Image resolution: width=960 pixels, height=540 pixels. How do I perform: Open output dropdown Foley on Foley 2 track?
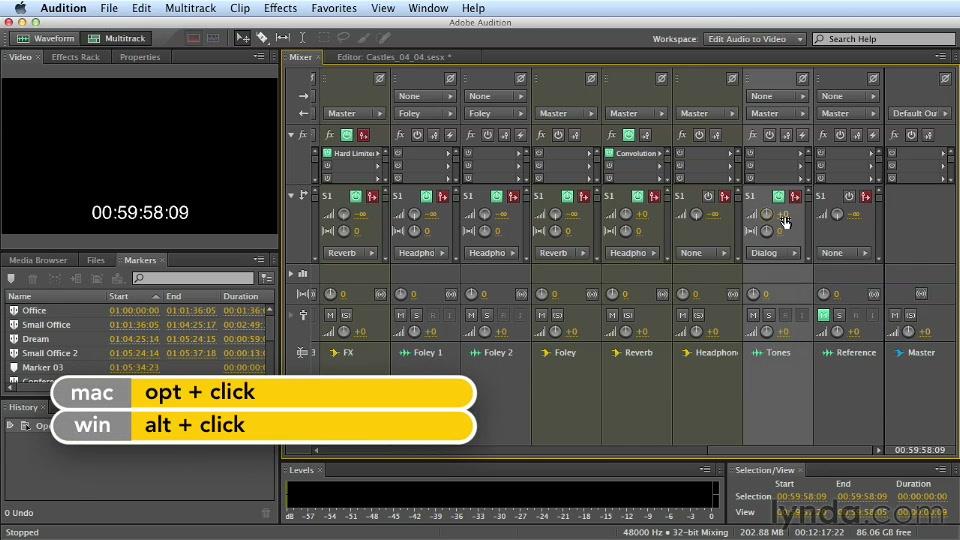click(x=495, y=113)
